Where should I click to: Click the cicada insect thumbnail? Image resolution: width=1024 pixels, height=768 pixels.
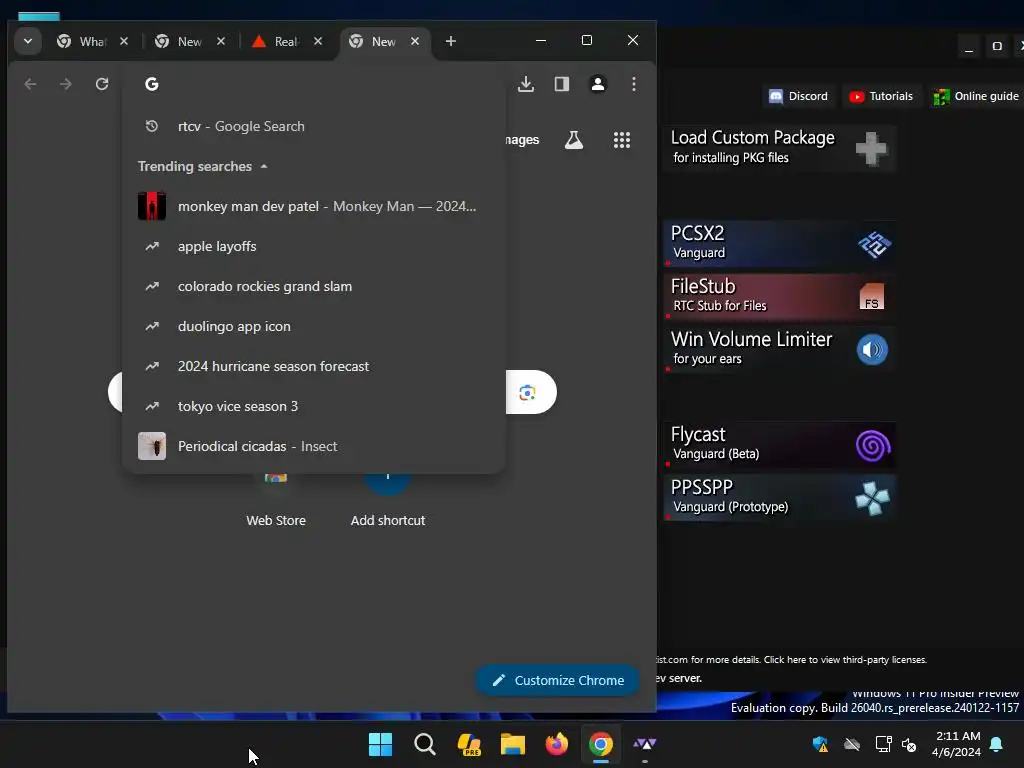click(152, 446)
